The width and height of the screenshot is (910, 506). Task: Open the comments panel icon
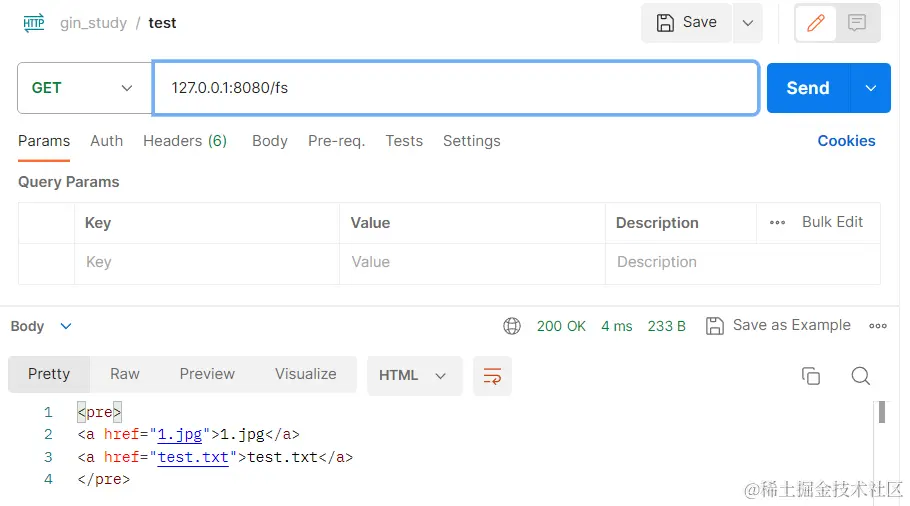pyautogui.click(x=857, y=23)
